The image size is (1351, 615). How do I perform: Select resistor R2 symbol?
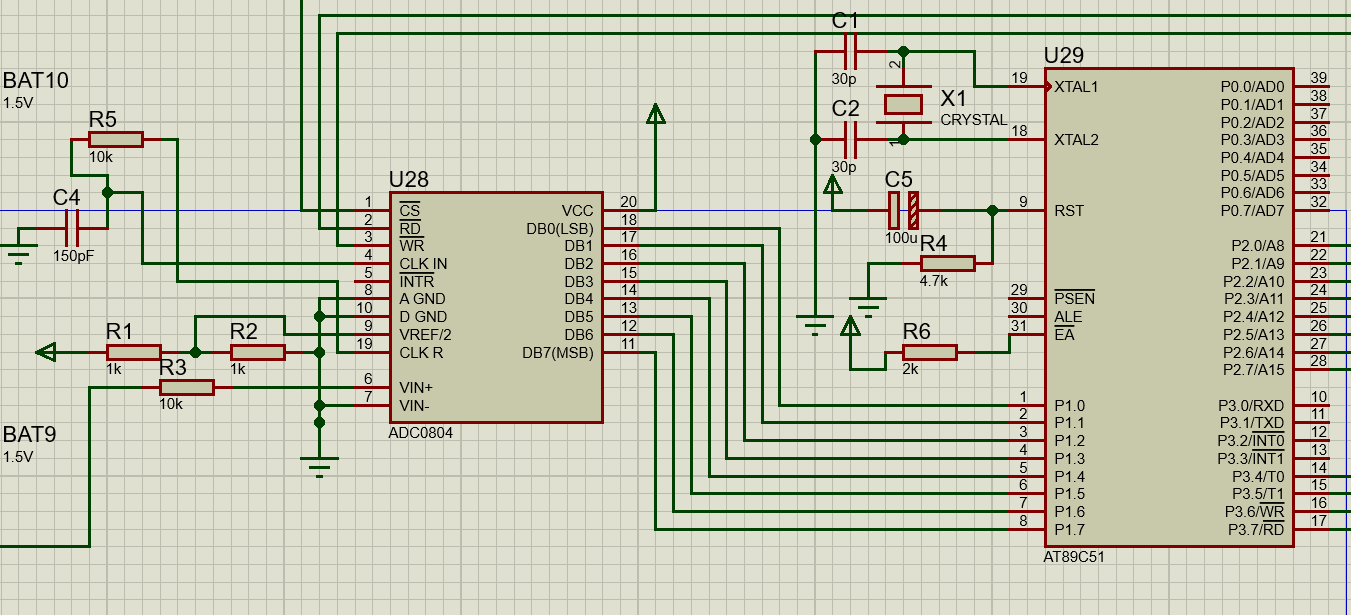tap(257, 352)
